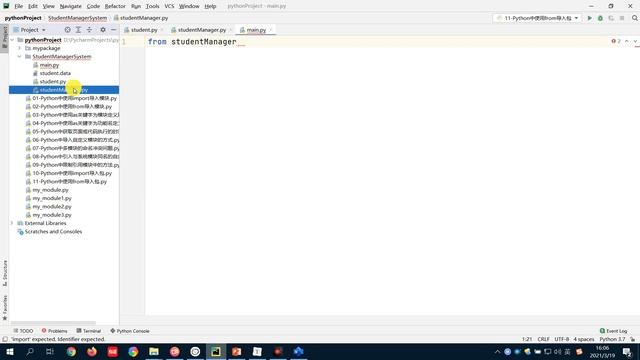Change the 4 spaces indent setting
The image size is (640, 360).
point(584,339)
